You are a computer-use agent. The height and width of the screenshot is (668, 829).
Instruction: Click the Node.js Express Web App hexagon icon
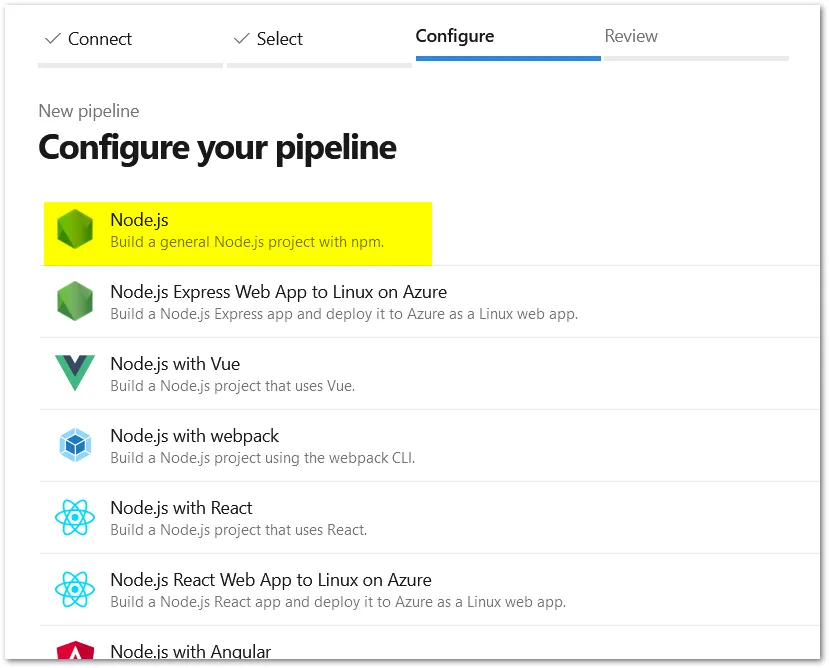(75, 301)
